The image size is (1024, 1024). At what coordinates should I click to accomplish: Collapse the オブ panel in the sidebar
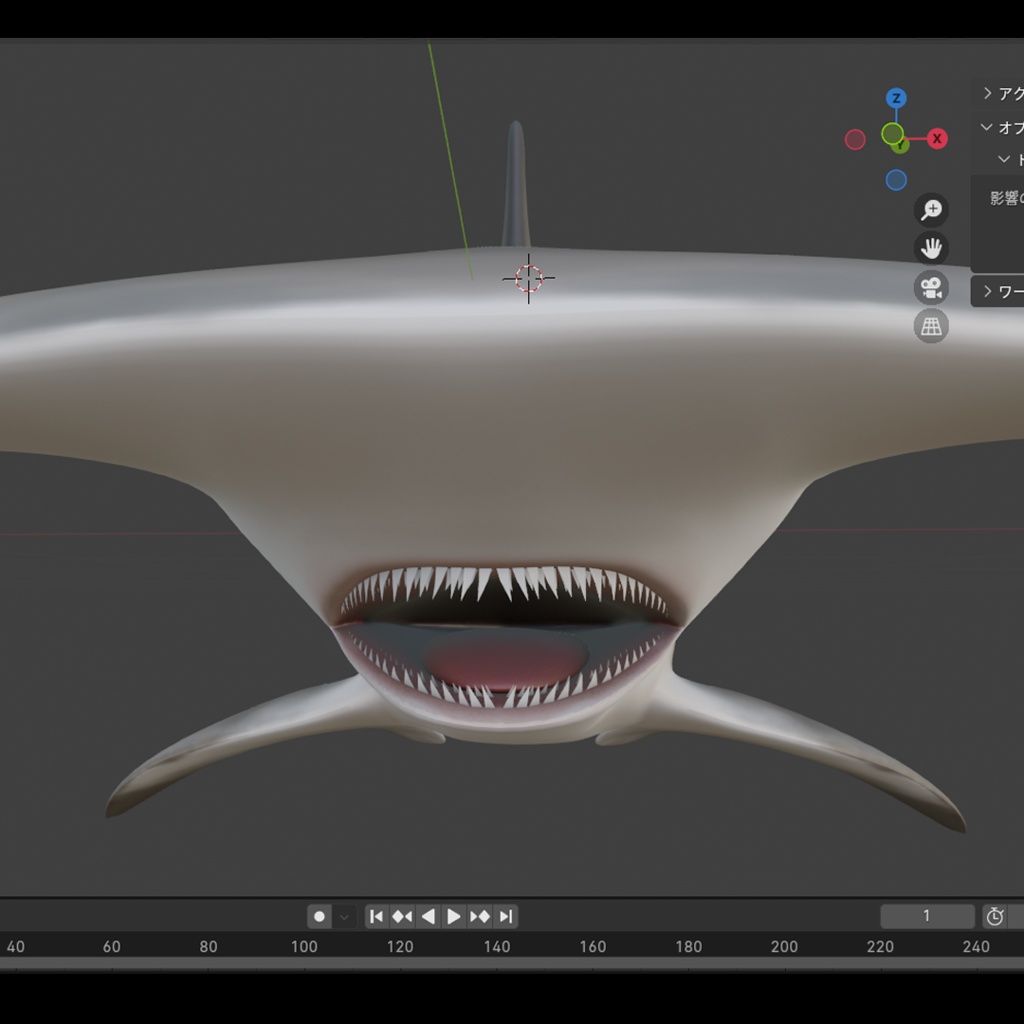pyautogui.click(x=998, y=127)
